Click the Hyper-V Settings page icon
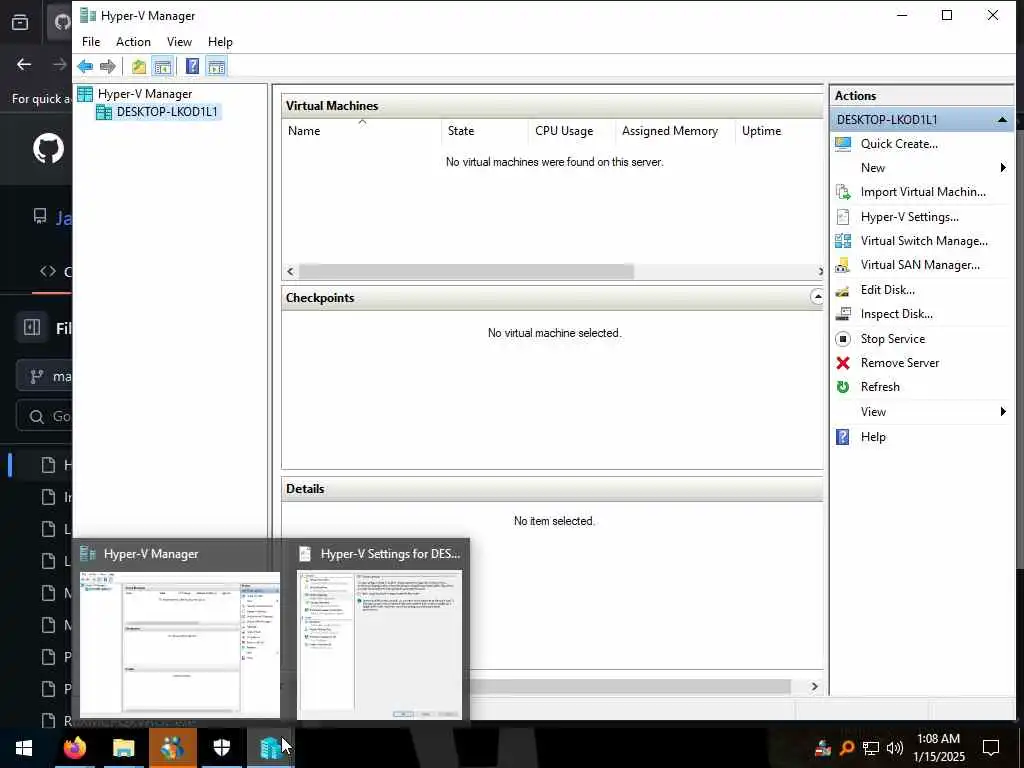1024x768 pixels. tap(843, 217)
